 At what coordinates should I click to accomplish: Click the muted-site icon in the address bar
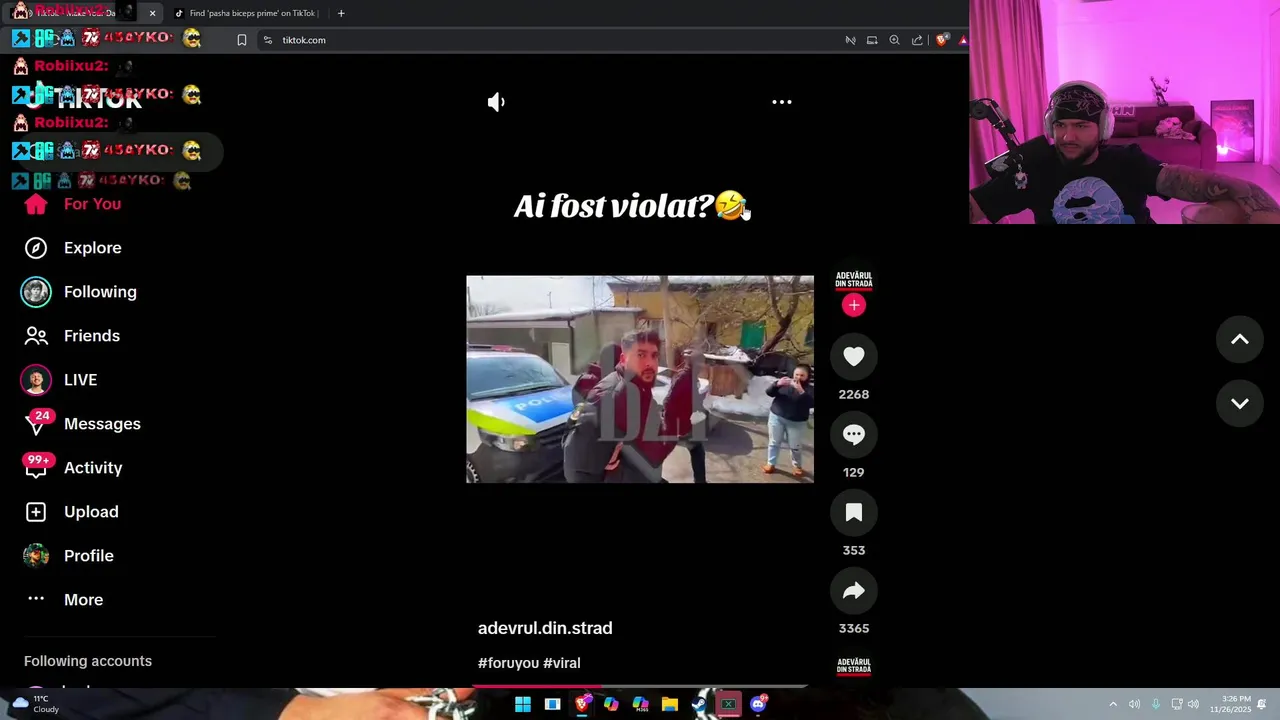850,40
